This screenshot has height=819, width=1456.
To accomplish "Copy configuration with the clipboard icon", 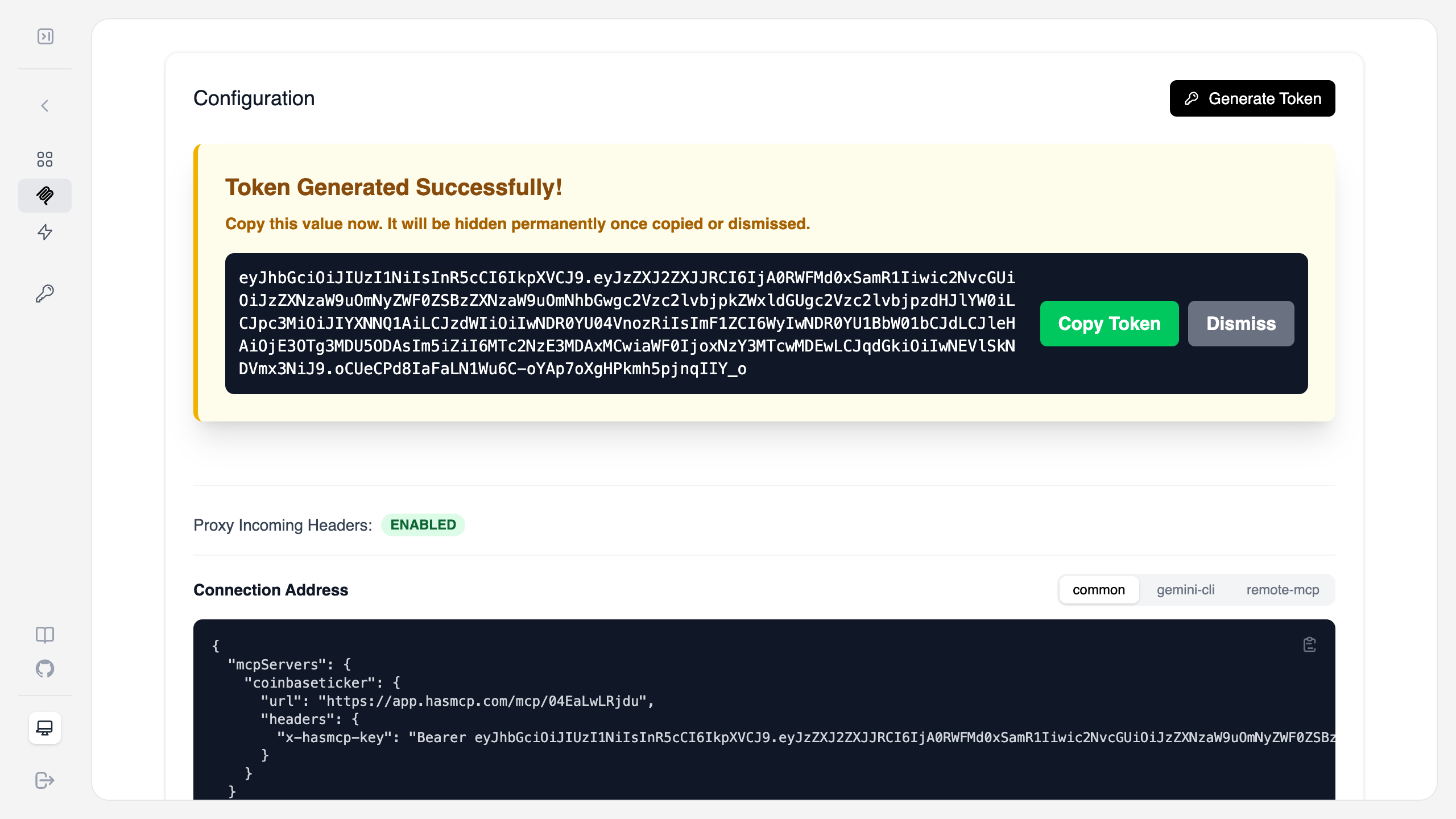I will pyautogui.click(x=1309, y=644).
